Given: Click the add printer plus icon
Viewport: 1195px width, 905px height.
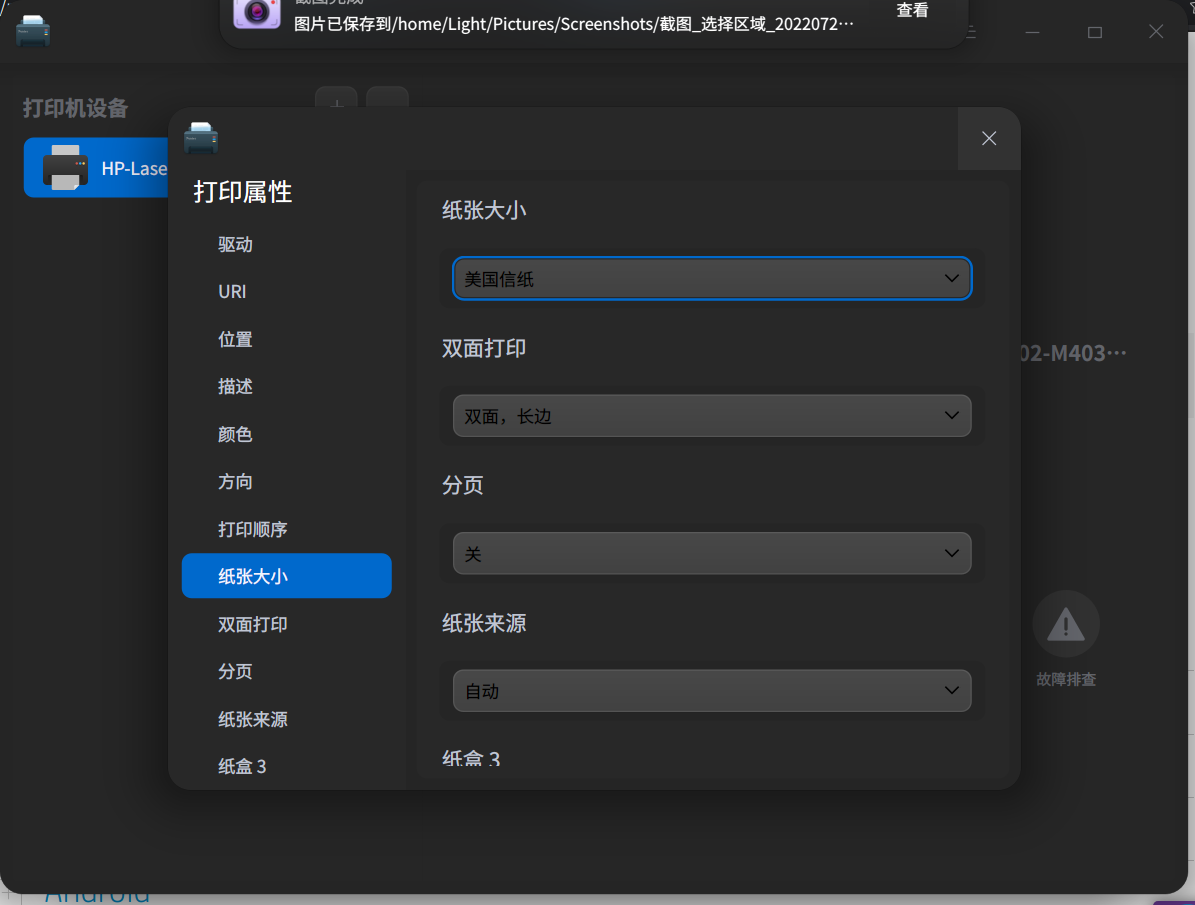Looking at the screenshot, I should tap(336, 101).
